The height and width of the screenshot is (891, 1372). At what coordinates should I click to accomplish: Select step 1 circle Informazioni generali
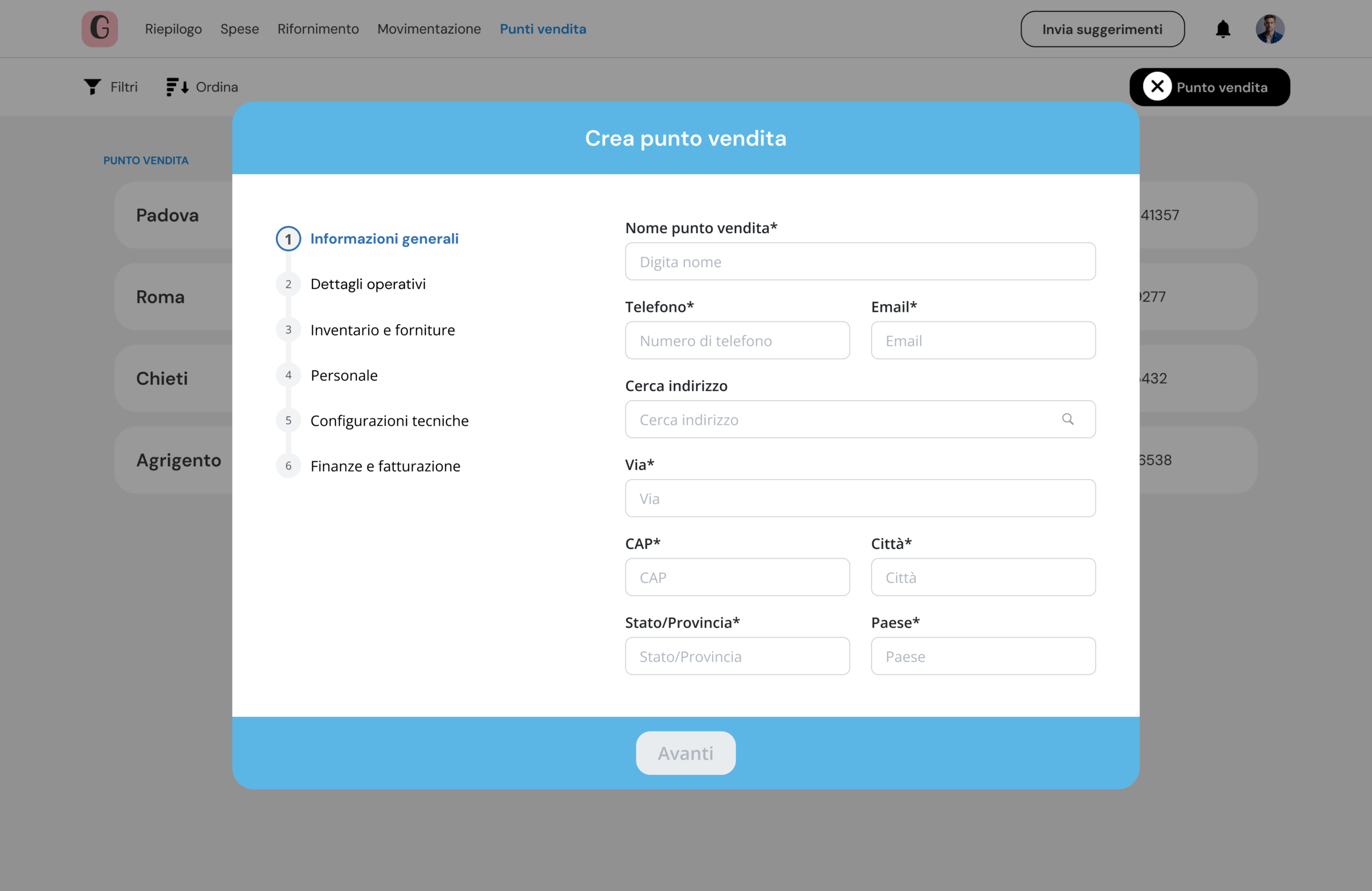[288, 238]
